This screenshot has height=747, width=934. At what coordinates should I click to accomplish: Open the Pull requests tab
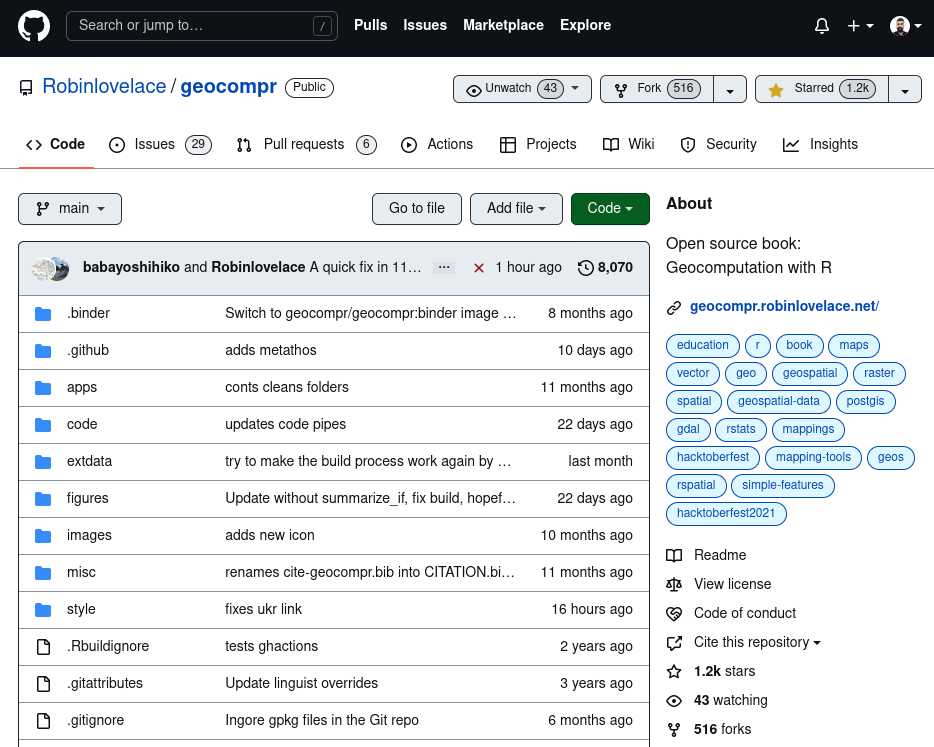[x=305, y=145]
